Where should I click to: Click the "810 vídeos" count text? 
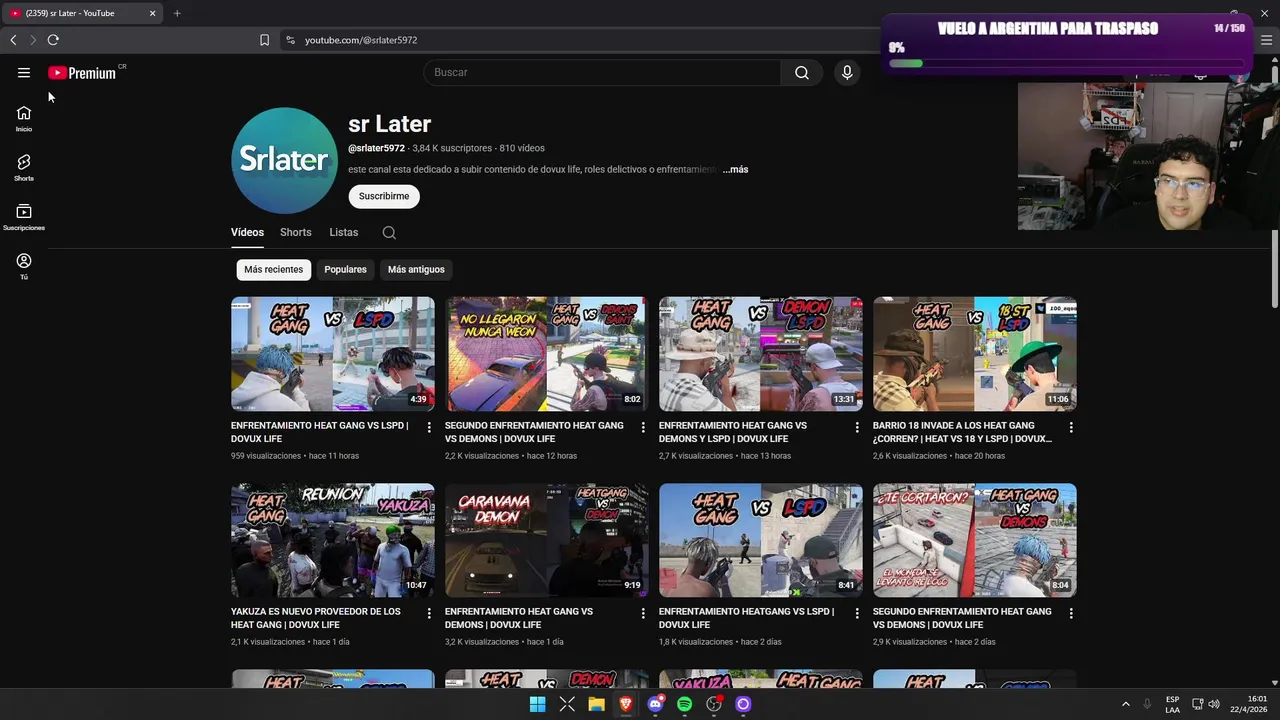(522, 148)
